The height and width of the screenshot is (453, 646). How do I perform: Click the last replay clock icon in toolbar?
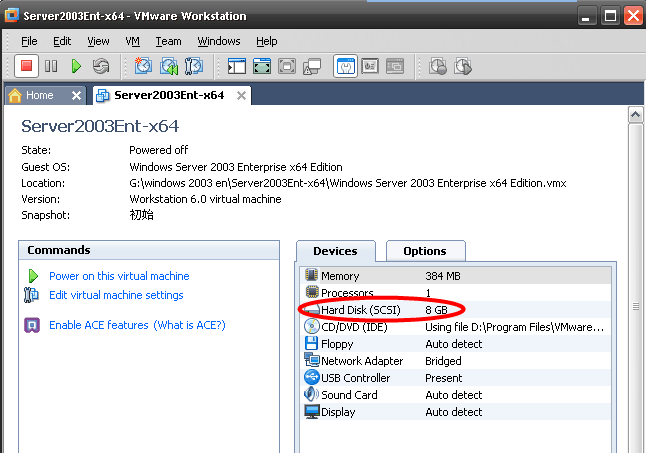(463, 66)
